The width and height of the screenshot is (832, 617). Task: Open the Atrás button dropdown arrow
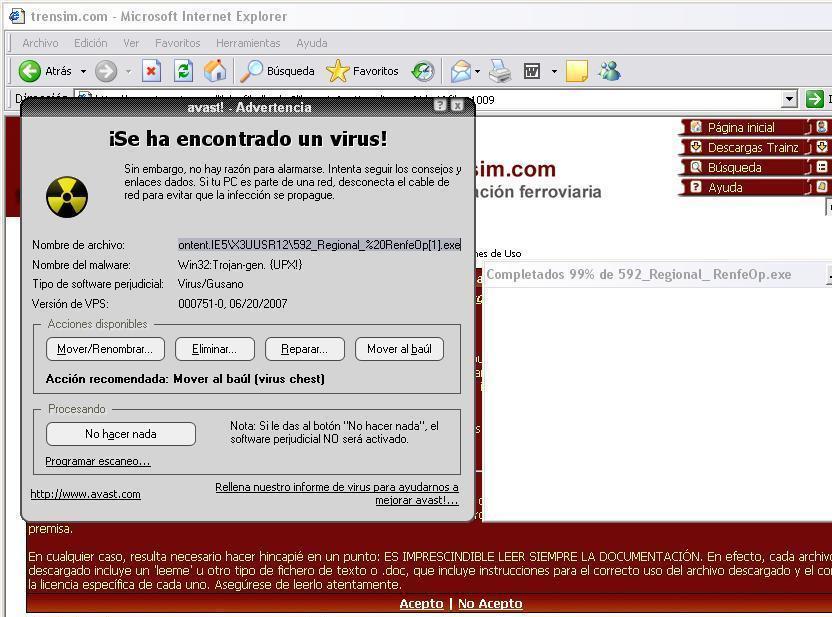coord(82,71)
